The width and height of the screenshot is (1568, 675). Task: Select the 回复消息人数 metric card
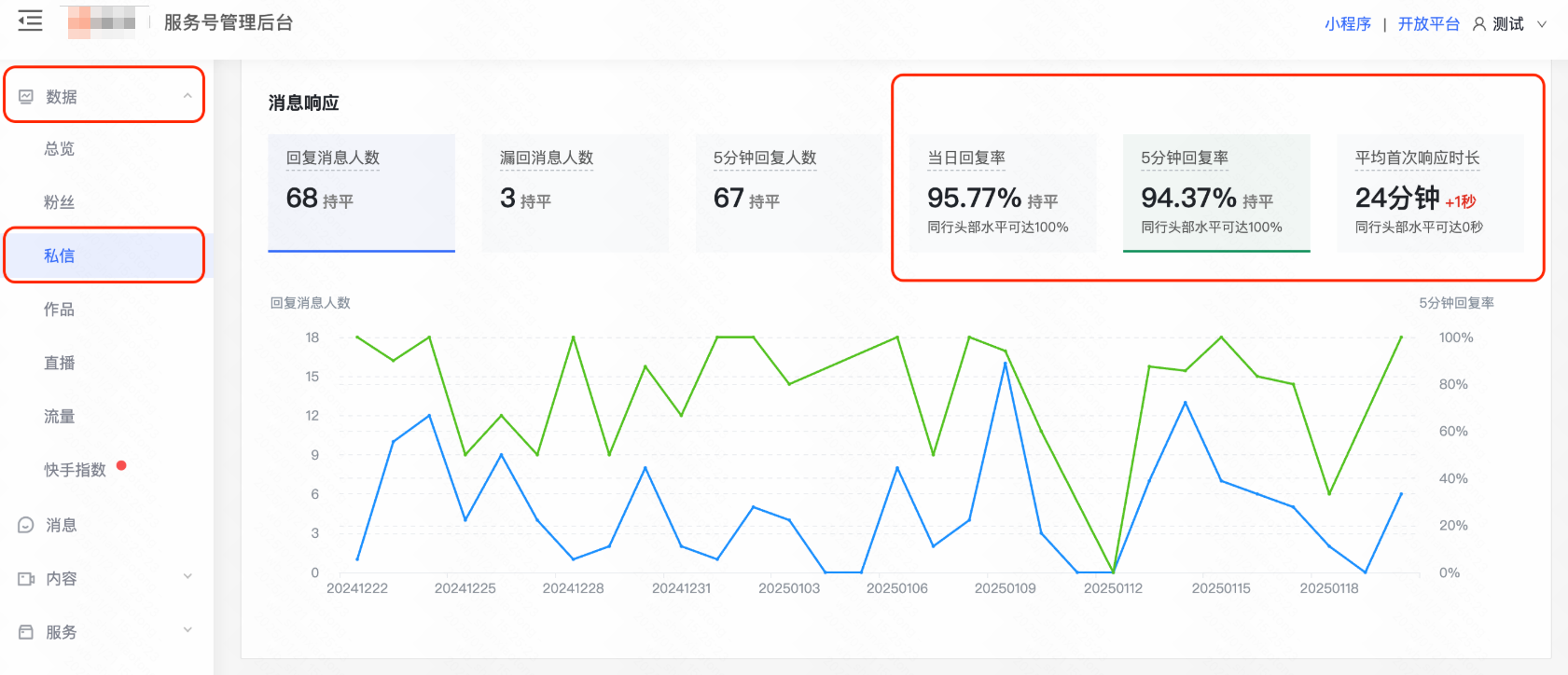361,192
